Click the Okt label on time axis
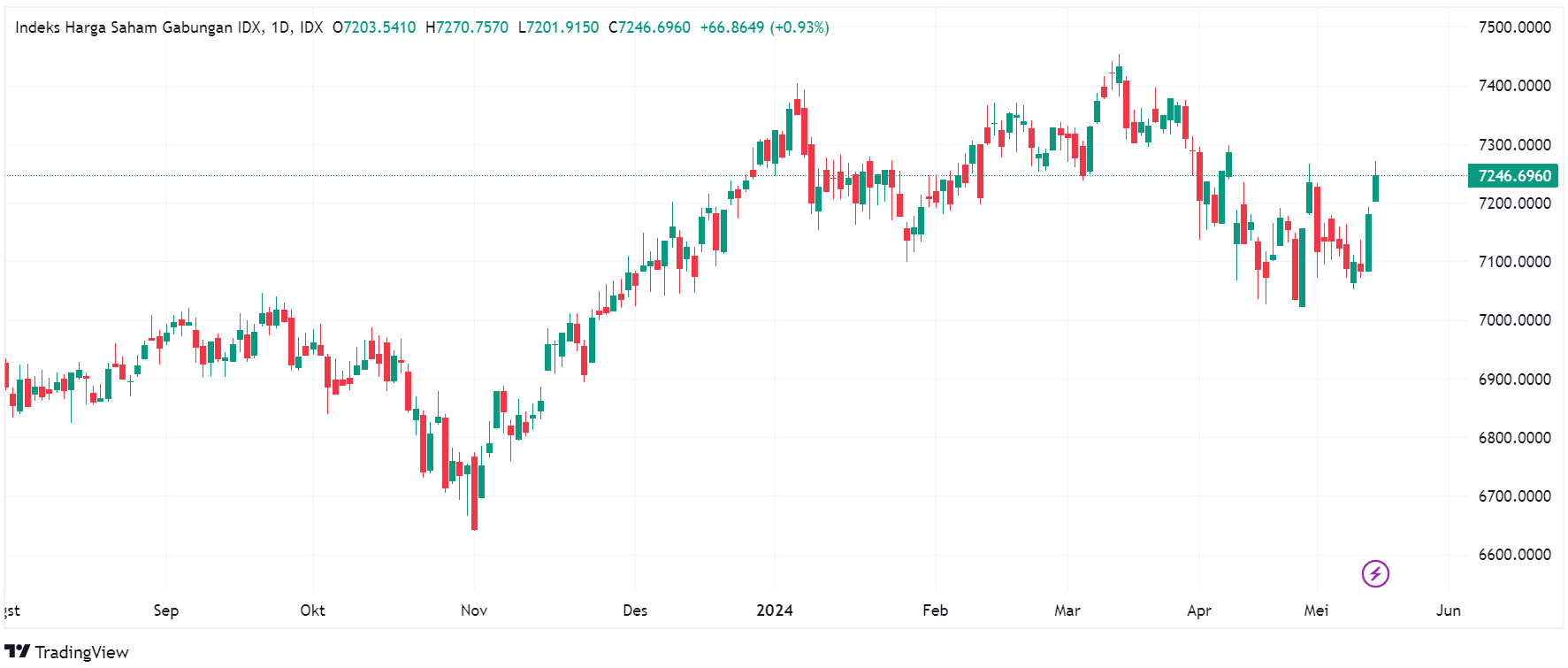The width and height of the screenshot is (1568, 668). click(x=312, y=610)
